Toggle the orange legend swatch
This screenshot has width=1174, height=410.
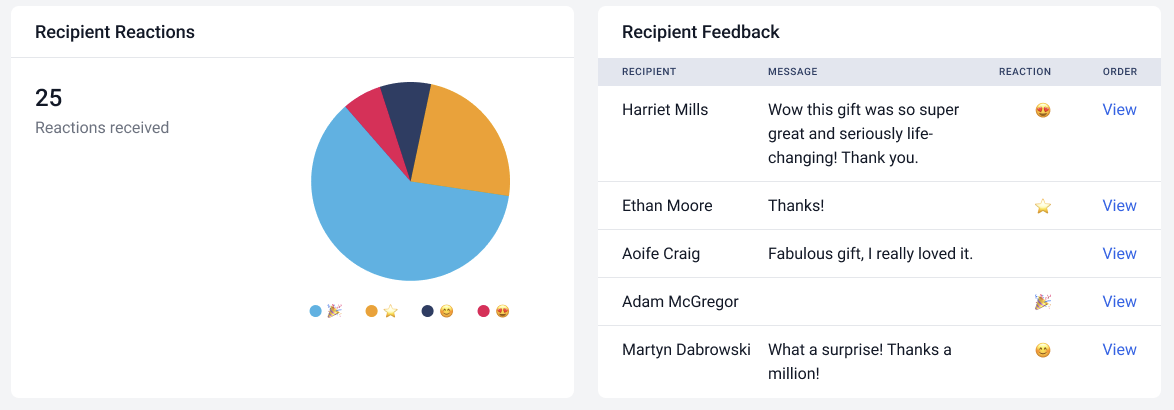coord(372,311)
